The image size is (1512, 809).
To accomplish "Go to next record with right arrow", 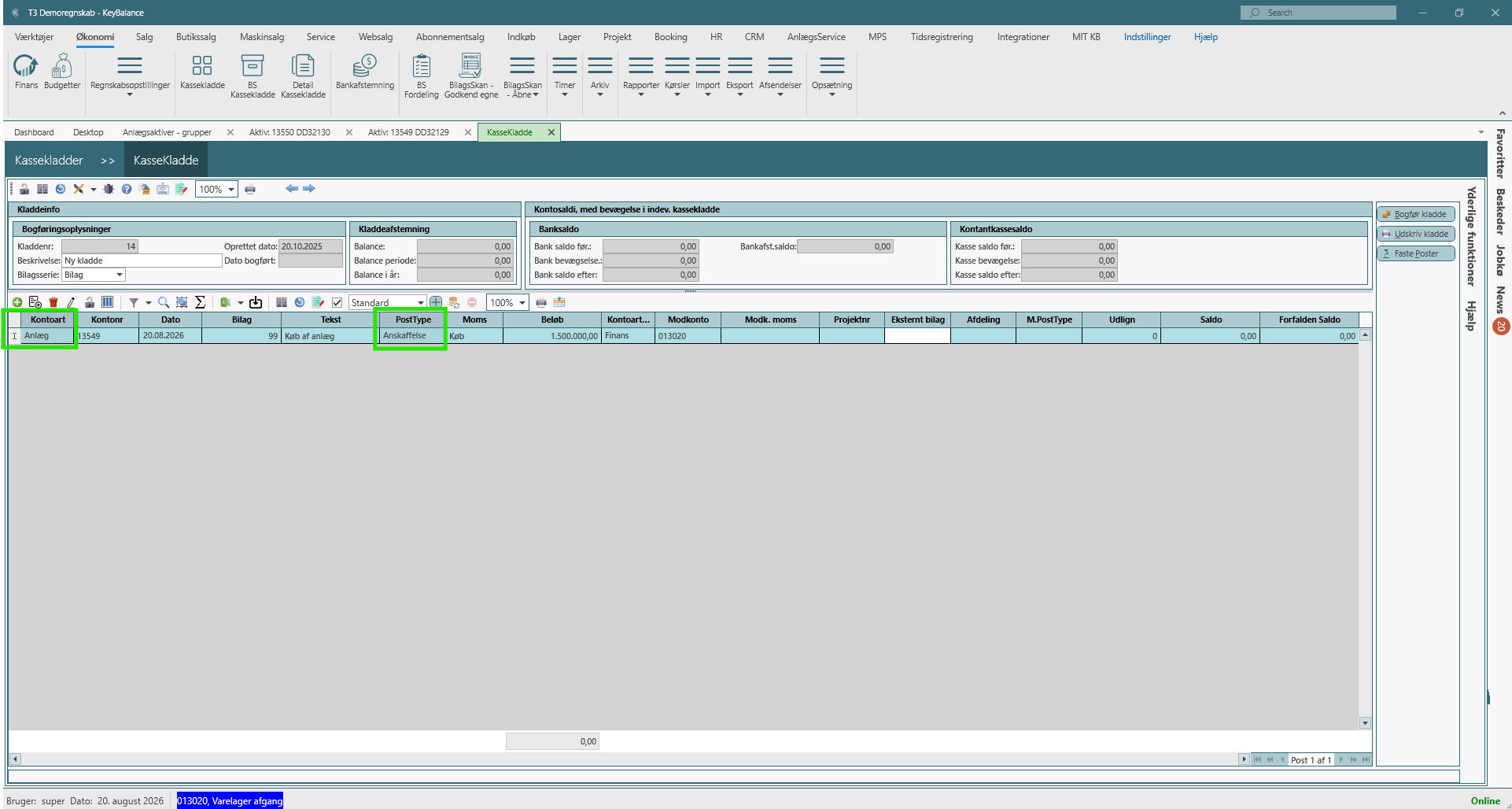I will click(309, 189).
